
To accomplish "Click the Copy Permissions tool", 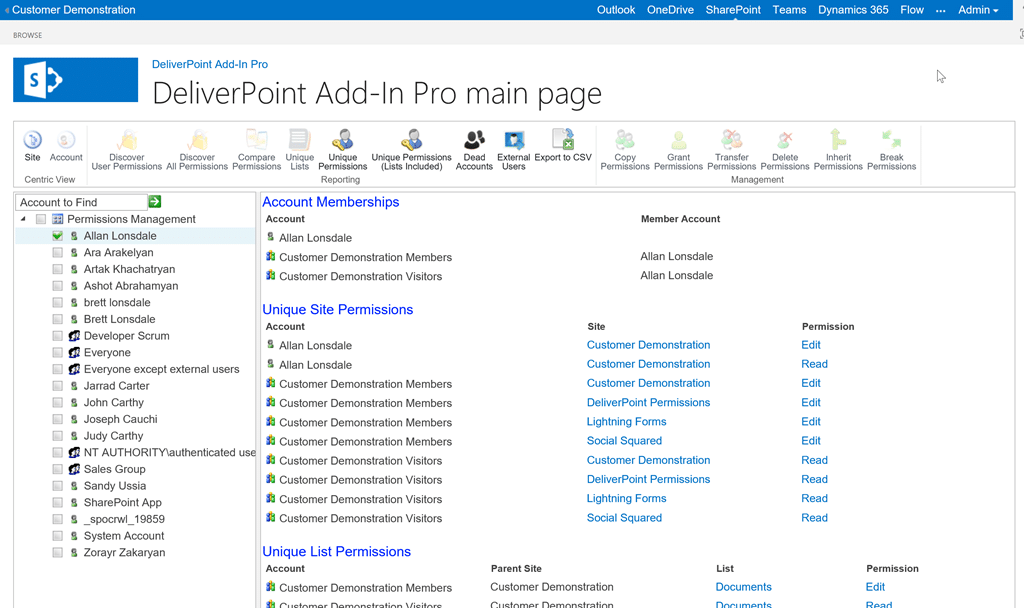I will coord(625,150).
